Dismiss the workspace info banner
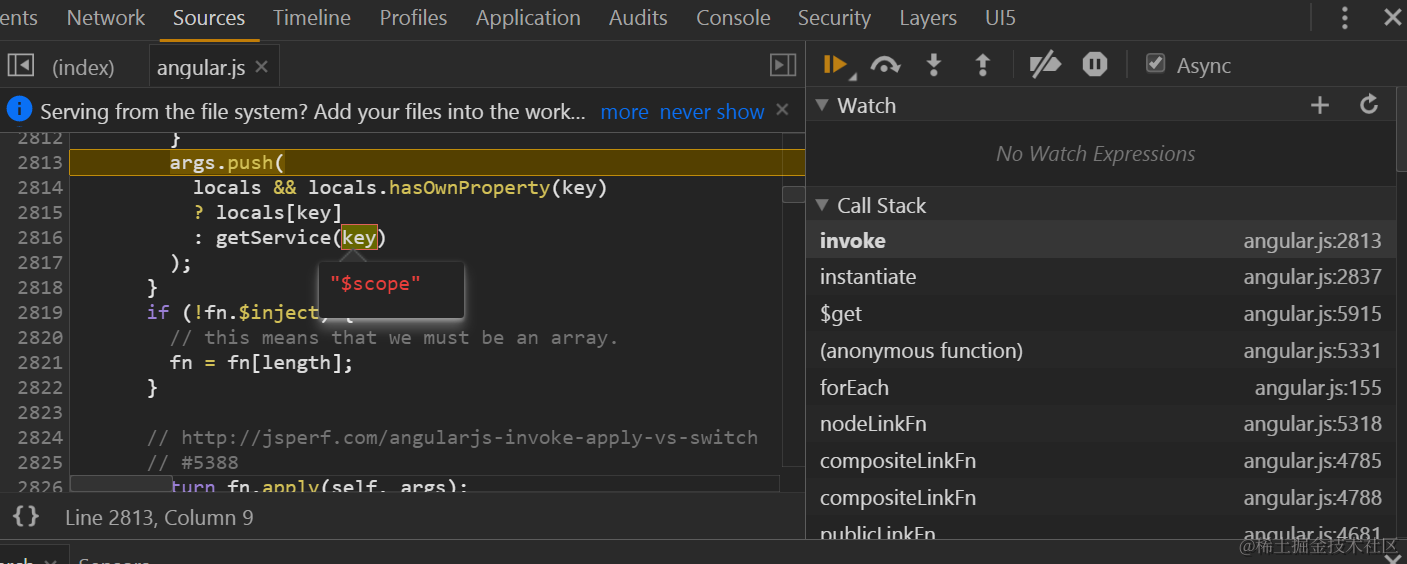This screenshot has width=1407, height=564. [x=783, y=110]
